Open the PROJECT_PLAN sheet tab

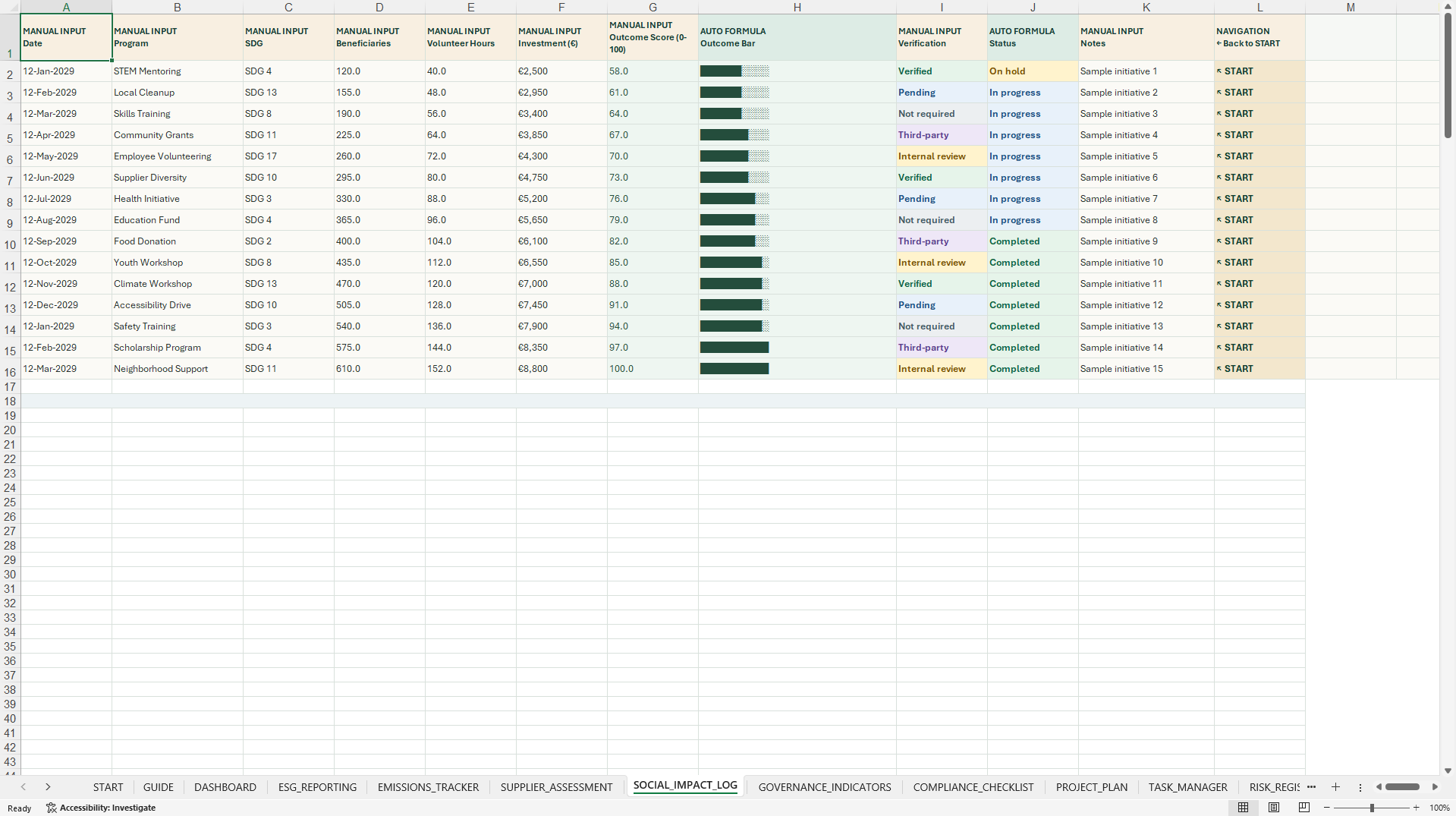tap(1092, 787)
